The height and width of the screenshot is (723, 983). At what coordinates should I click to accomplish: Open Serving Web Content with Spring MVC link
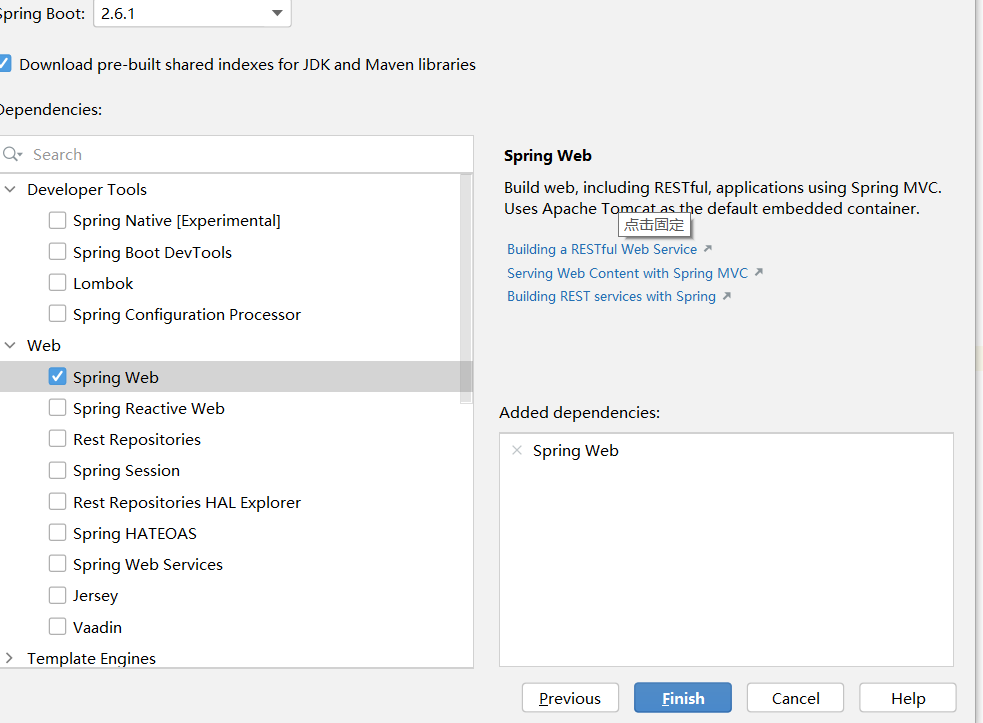(x=627, y=273)
